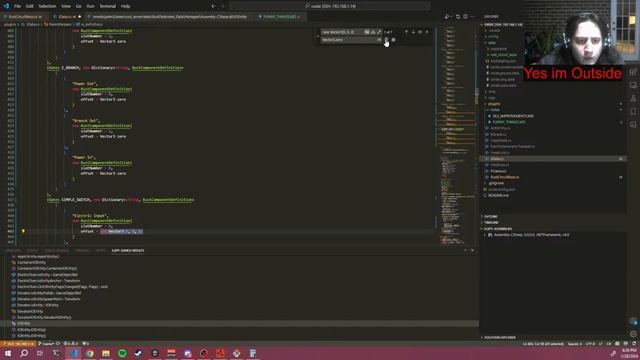
Task: Open File Explorer from the taskbar
Action: point(106,353)
